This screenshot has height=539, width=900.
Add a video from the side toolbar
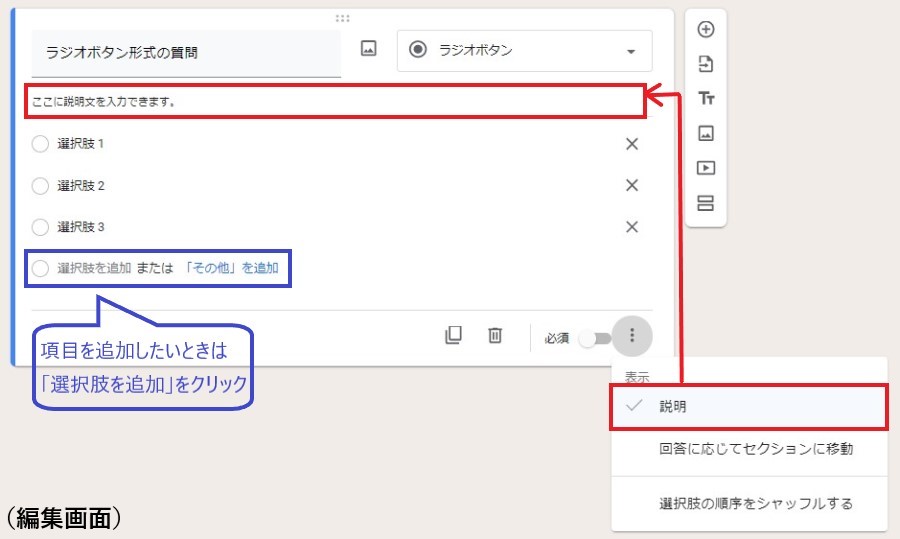(706, 168)
